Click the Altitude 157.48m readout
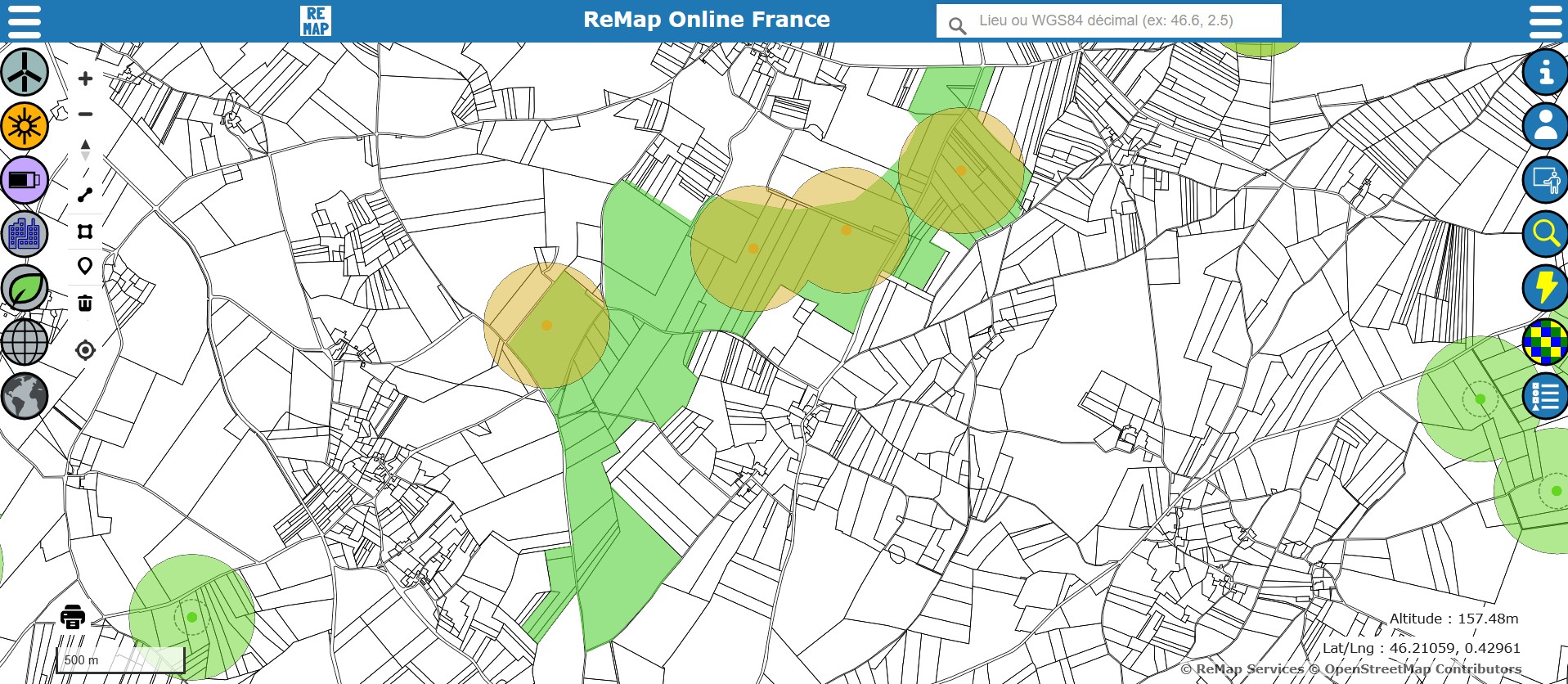Screen dimensions: 1568x684 pyautogui.click(x=1453, y=619)
